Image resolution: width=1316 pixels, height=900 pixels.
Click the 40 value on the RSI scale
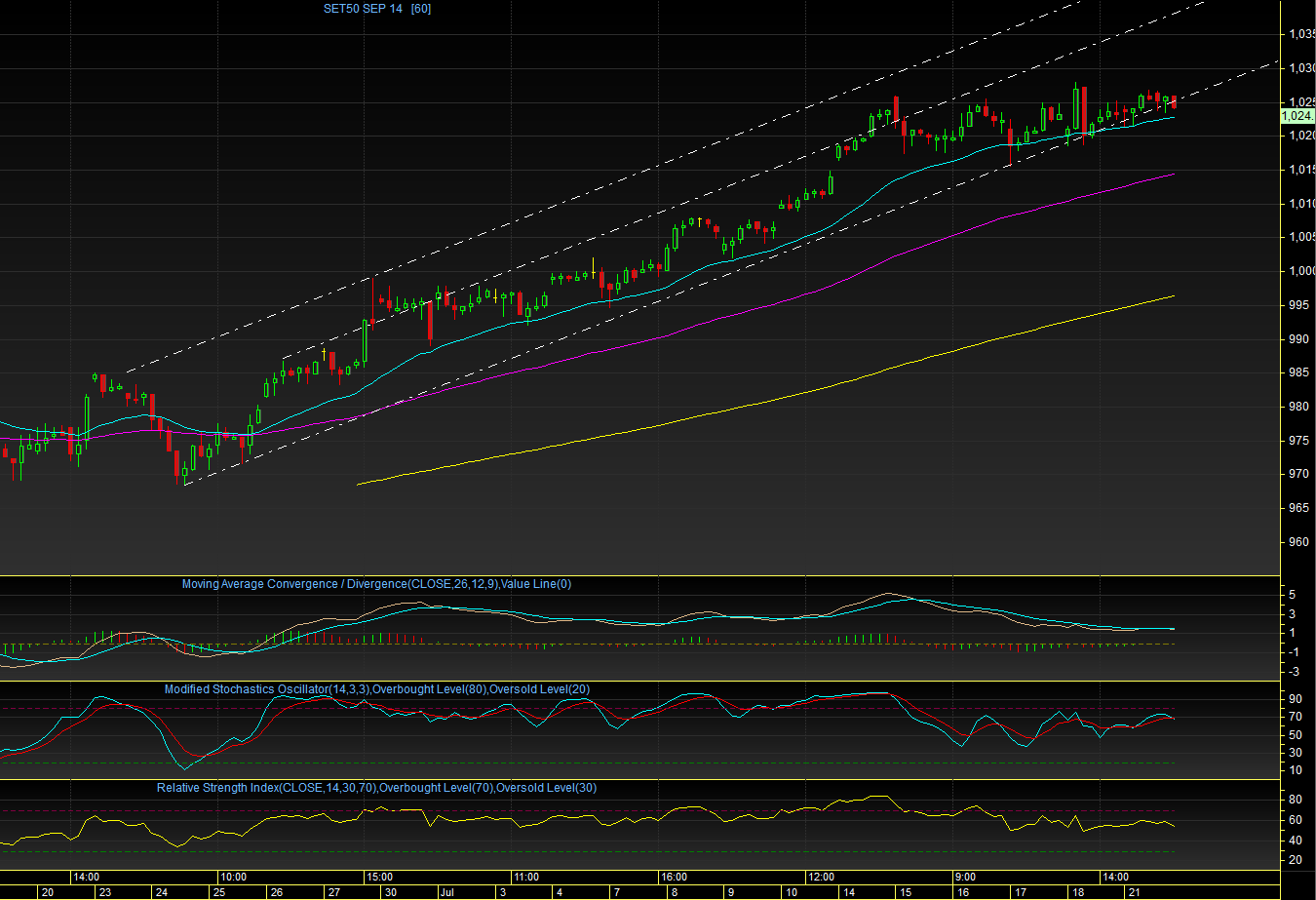point(1295,840)
